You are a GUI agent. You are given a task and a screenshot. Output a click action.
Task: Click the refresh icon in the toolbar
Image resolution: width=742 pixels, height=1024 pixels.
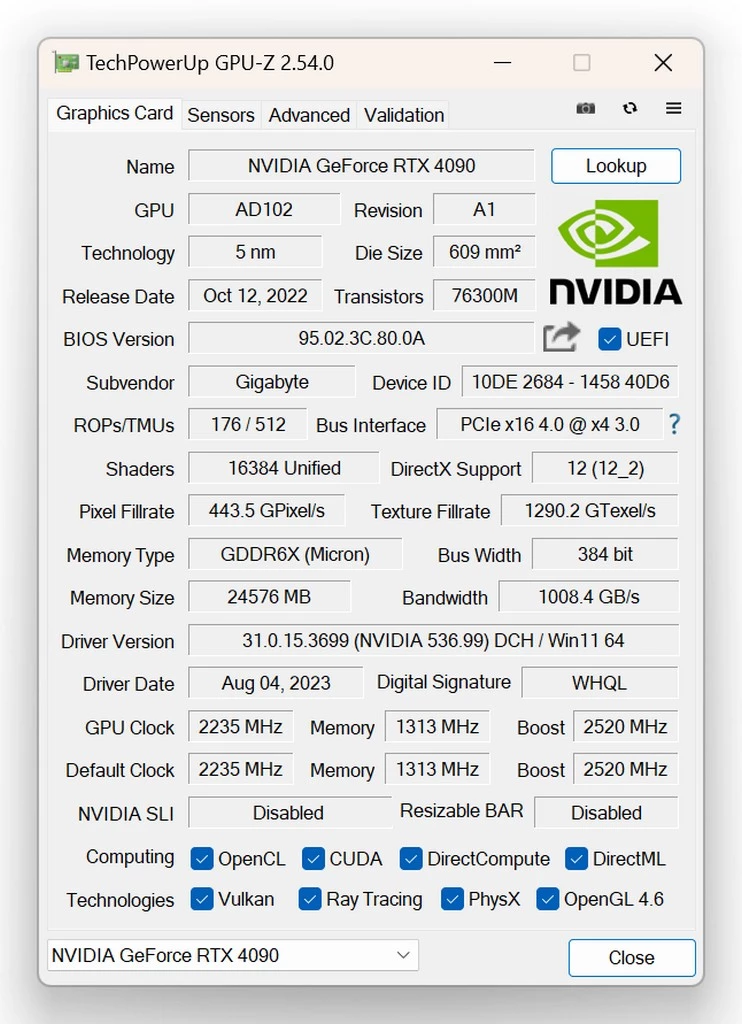[x=630, y=108]
